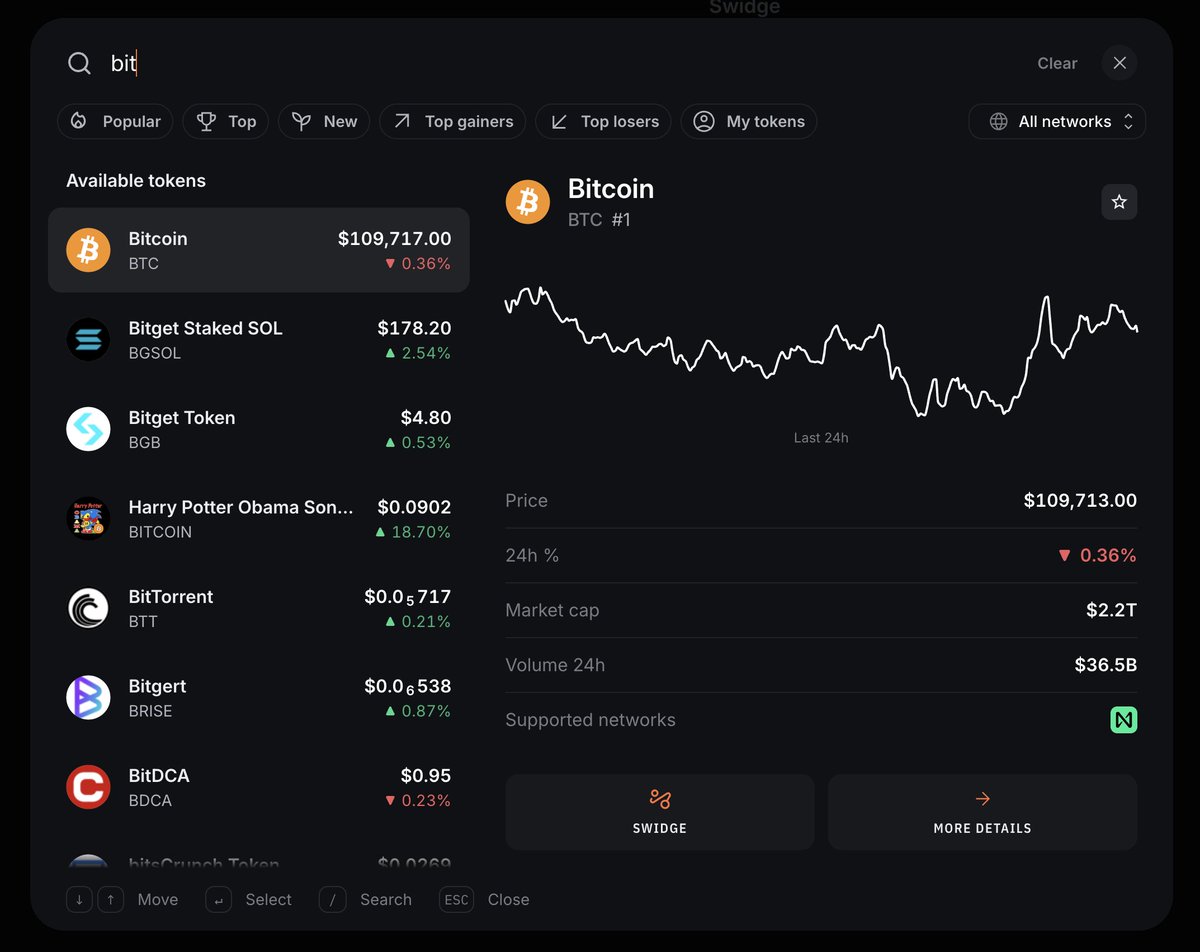Clear the search text
Image resolution: width=1200 pixels, height=952 pixels.
click(1057, 63)
